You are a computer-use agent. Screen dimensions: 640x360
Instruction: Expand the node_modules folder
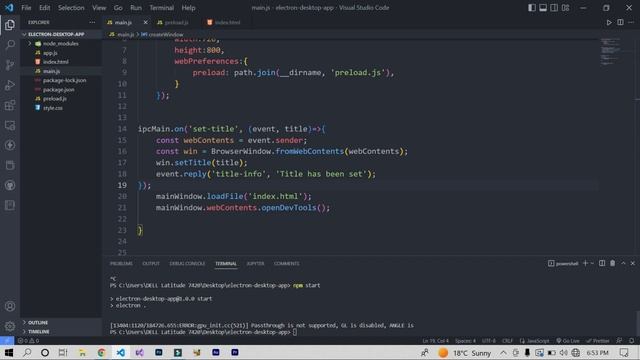point(61,44)
